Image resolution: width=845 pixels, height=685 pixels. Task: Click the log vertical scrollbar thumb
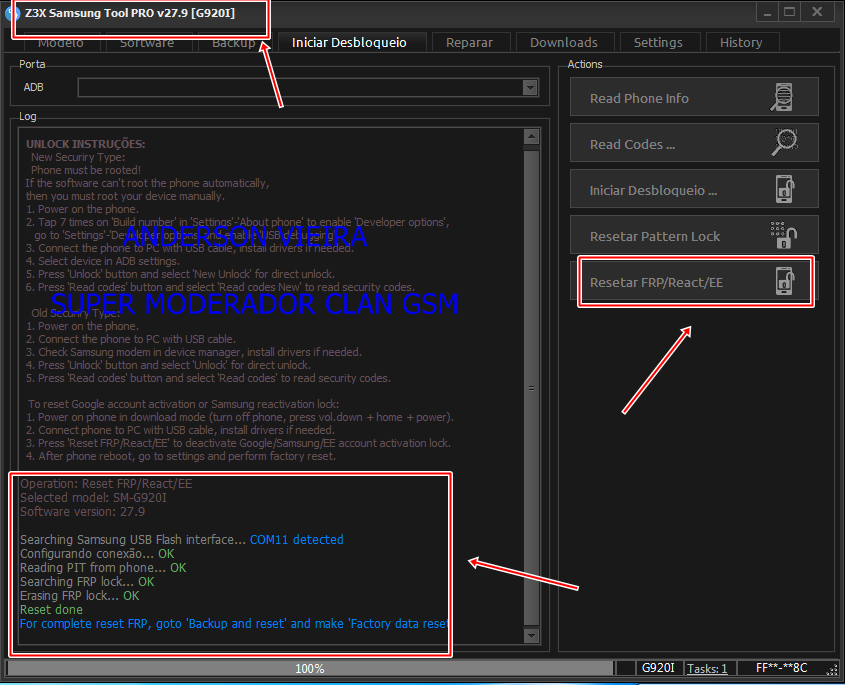pos(531,388)
